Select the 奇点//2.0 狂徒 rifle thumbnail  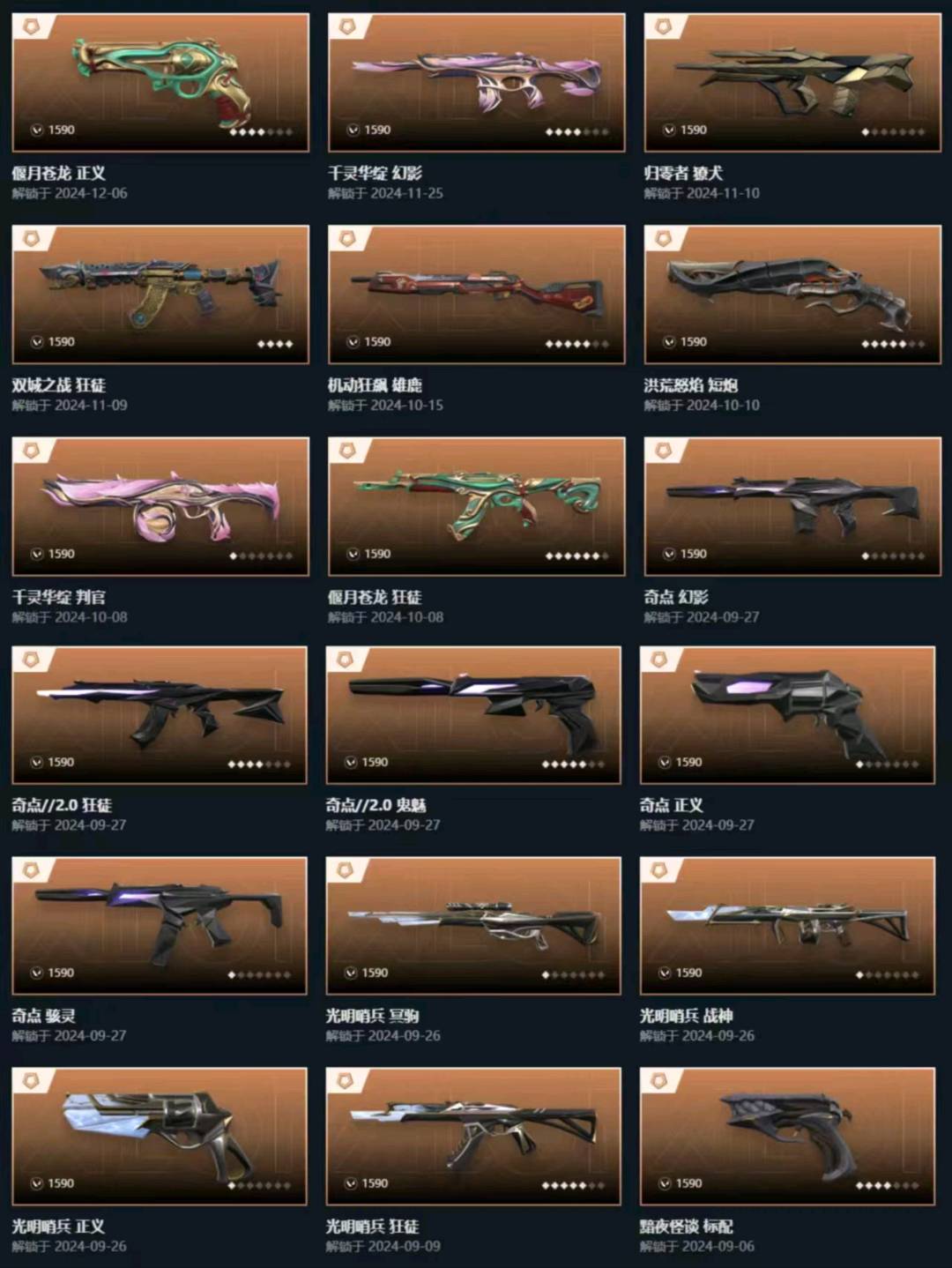tap(160, 715)
